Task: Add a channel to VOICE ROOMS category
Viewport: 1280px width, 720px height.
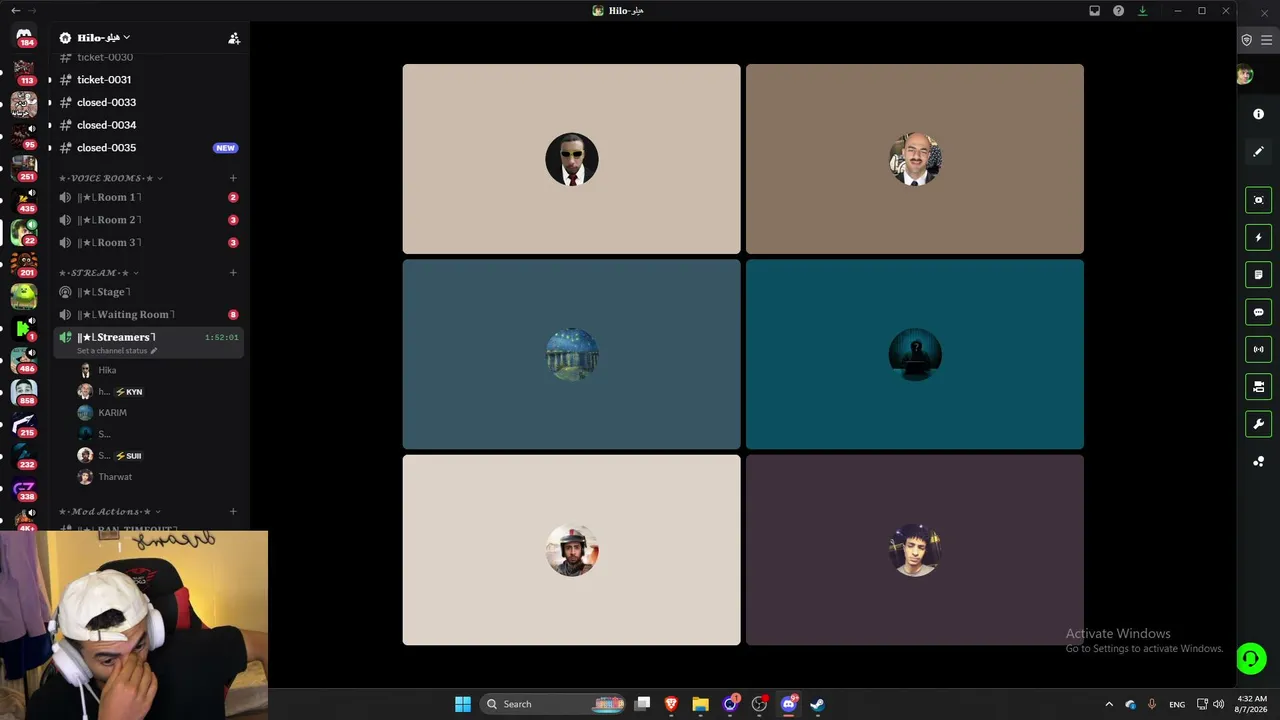Action: pyautogui.click(x=233, y=178)
